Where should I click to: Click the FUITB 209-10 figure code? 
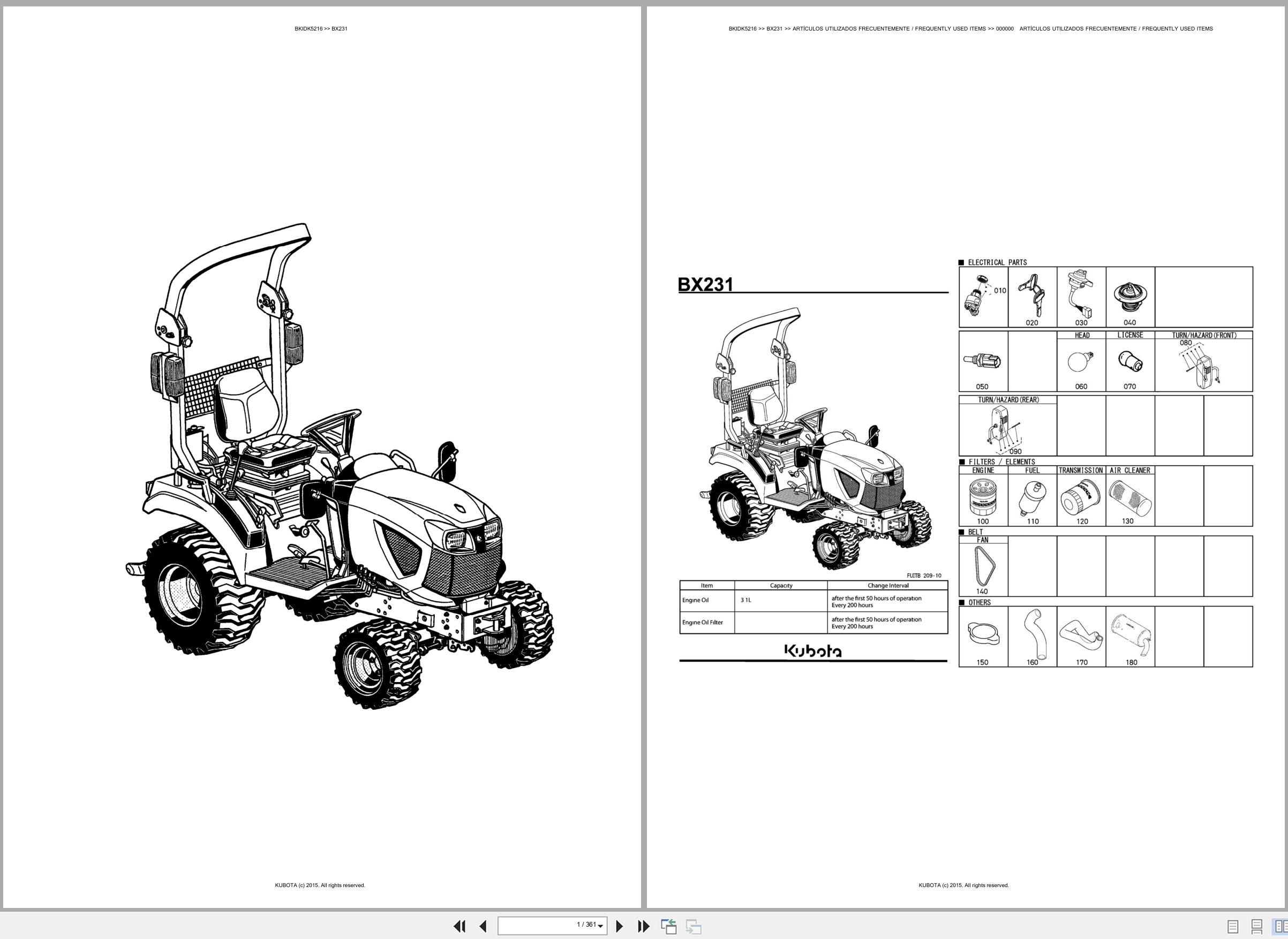click(x=924, y=576)
